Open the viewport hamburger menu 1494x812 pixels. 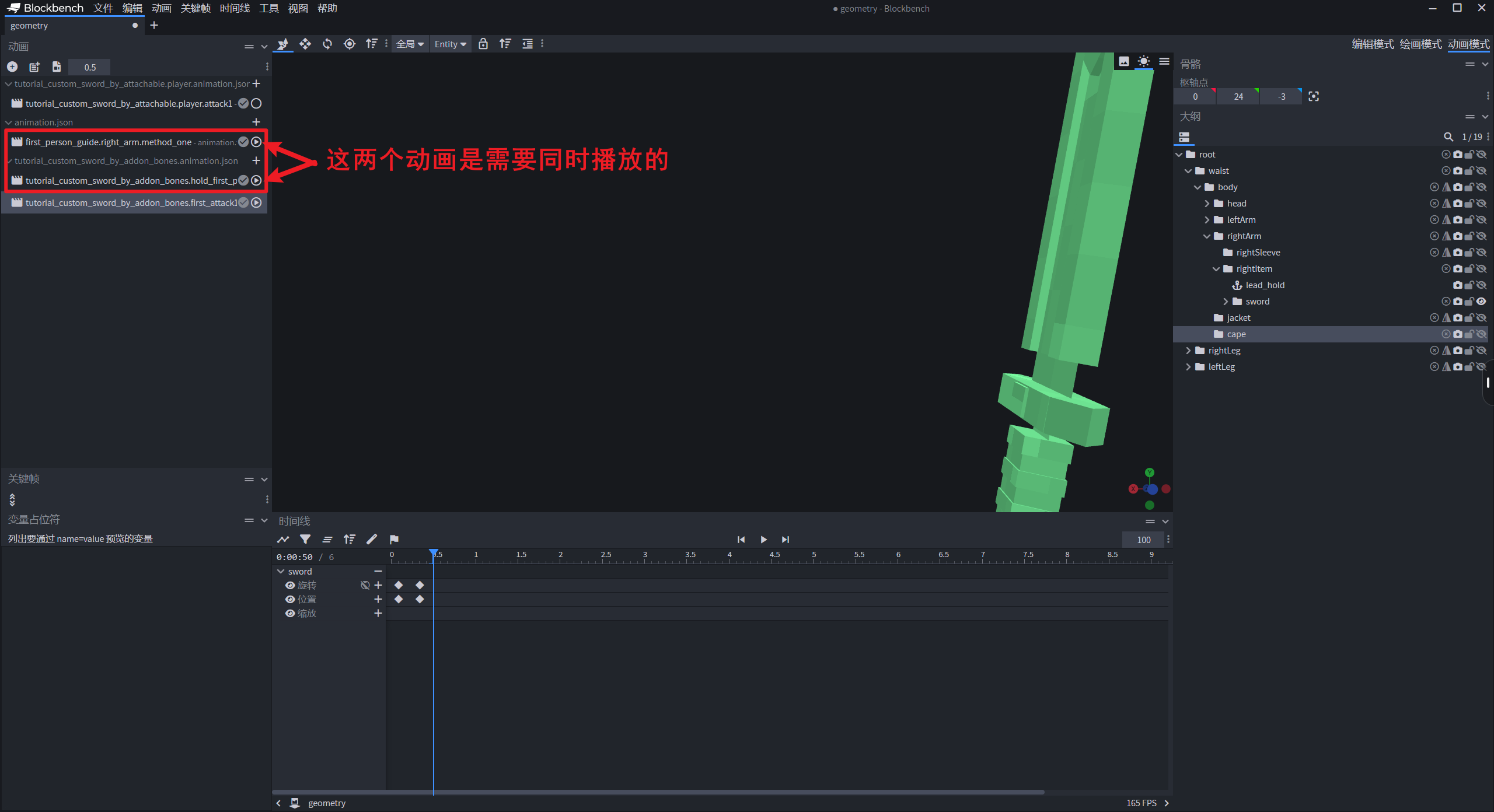1164,61
